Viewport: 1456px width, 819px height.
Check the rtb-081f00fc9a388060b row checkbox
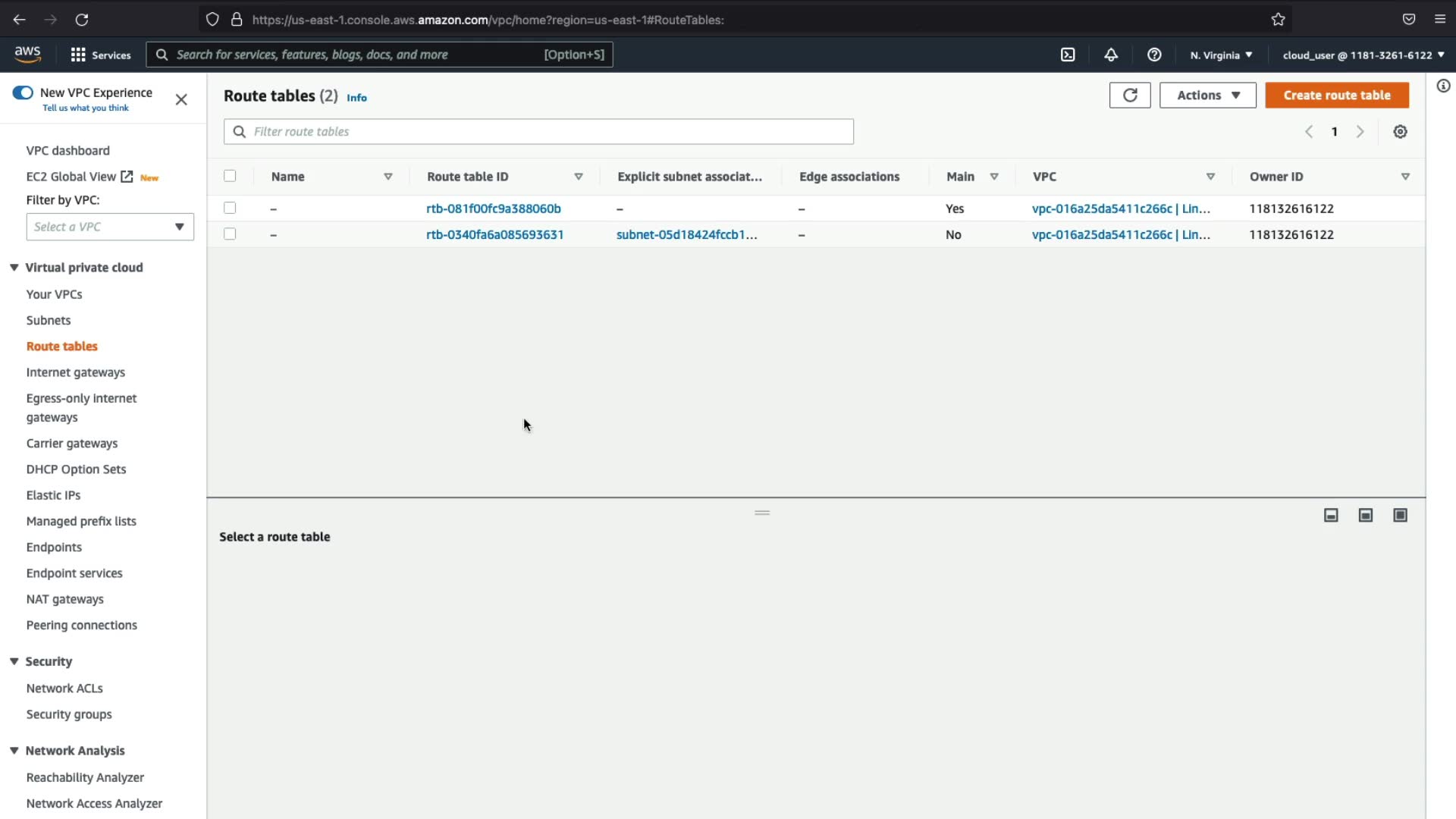pos(230,208)
